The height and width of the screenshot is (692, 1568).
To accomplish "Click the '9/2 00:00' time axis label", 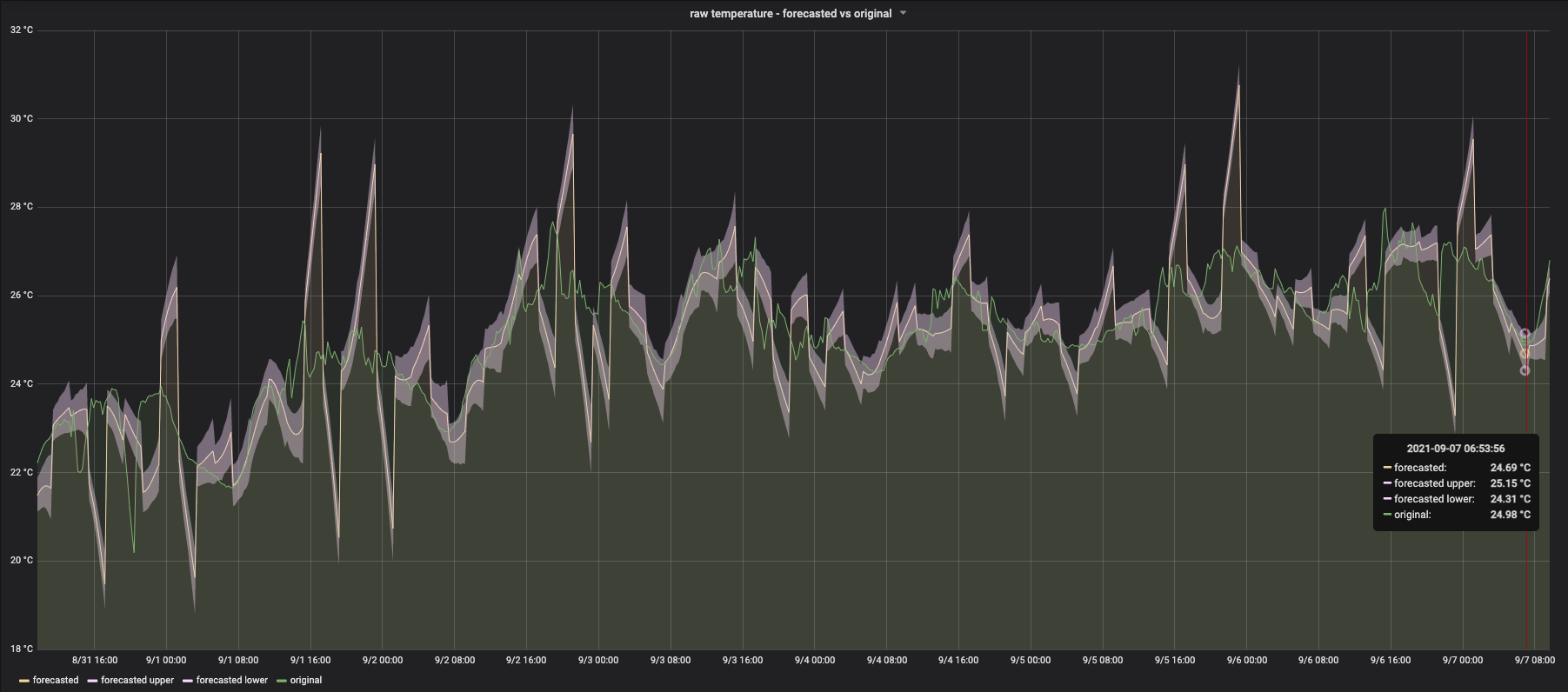I will click(x=383, y=661).
